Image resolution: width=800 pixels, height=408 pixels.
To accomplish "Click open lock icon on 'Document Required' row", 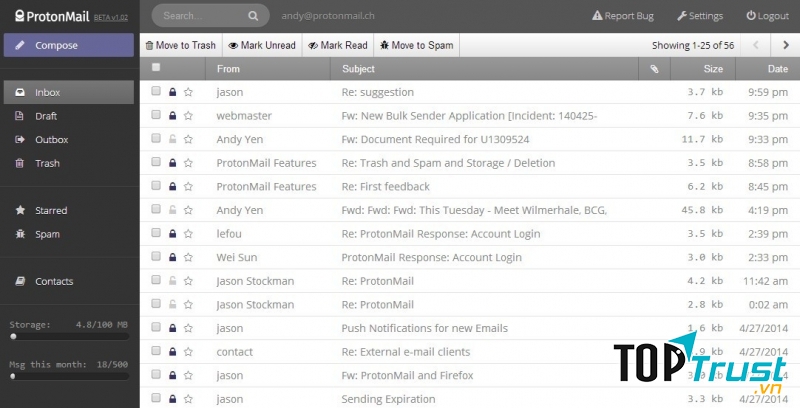I will [172, 139].
